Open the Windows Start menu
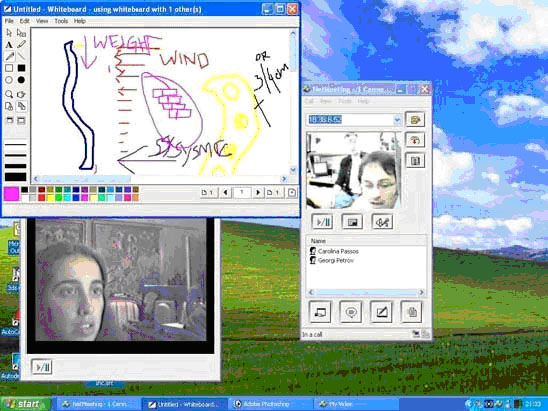This screenshot has height=411, width=548. 26,404
